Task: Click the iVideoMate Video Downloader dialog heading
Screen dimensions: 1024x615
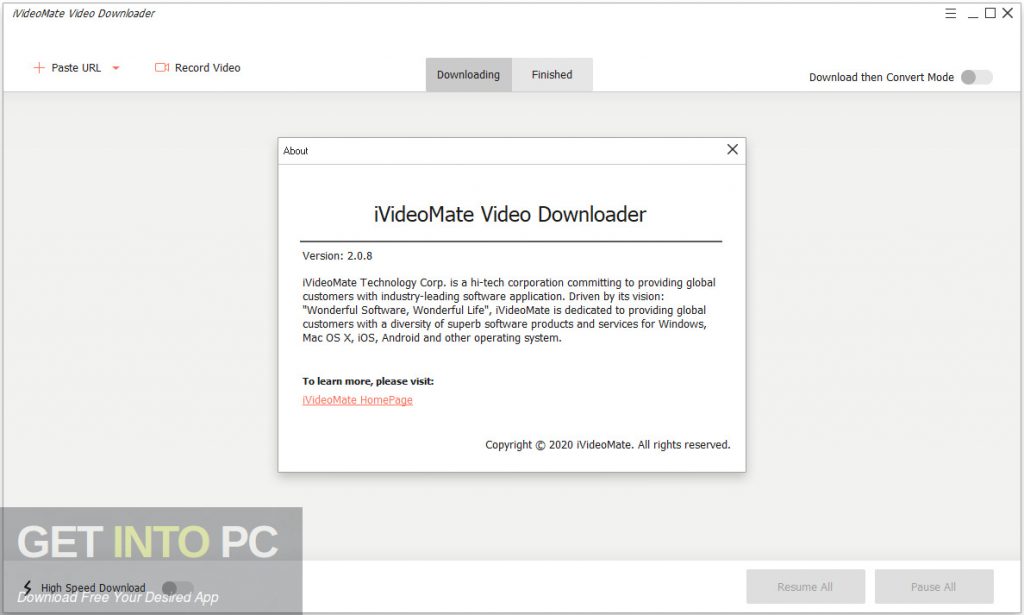Action: pos(510,214)
